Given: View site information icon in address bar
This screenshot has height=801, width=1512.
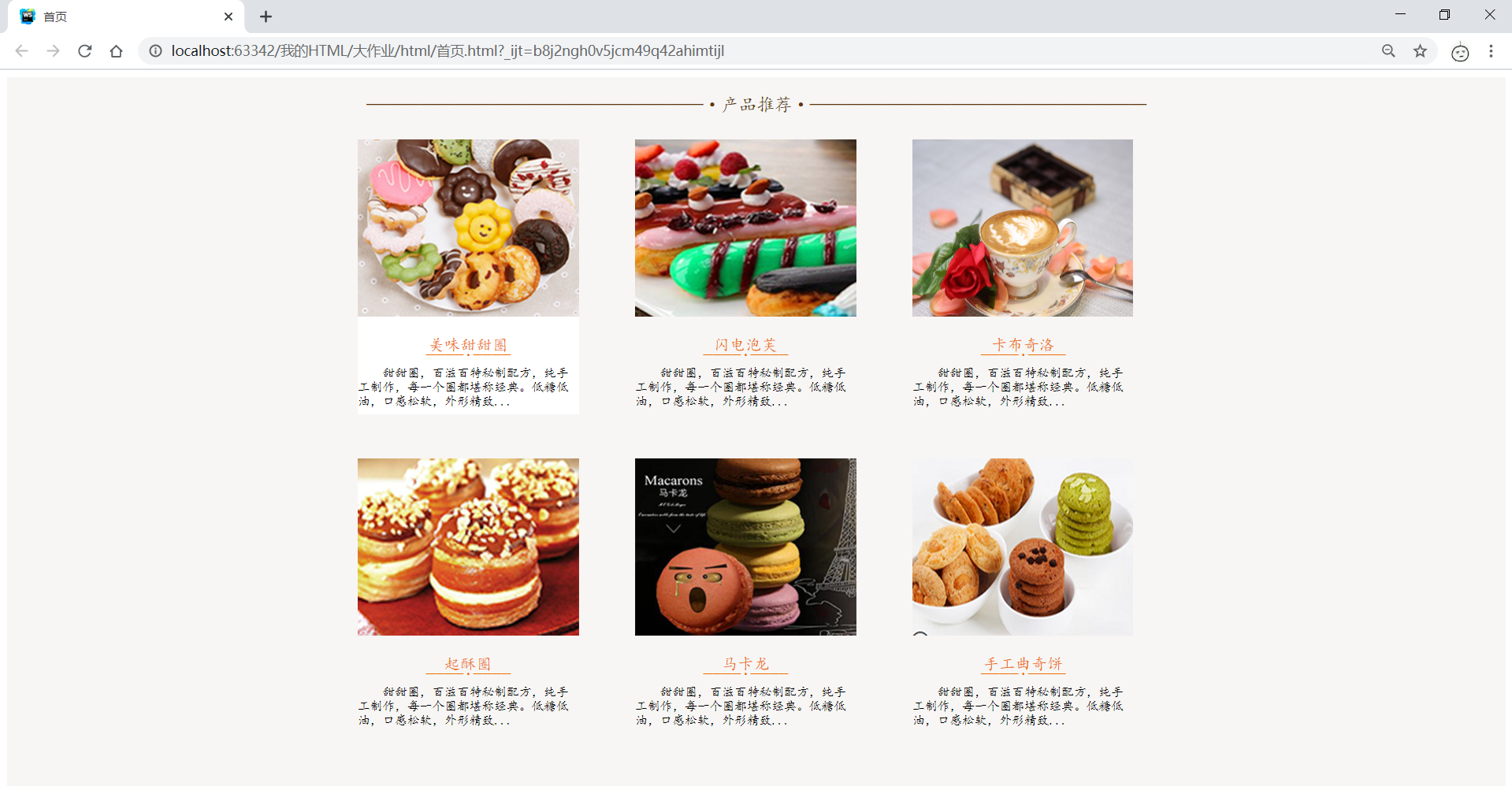Looking at the screenshot, I should (x=156, y=51).
